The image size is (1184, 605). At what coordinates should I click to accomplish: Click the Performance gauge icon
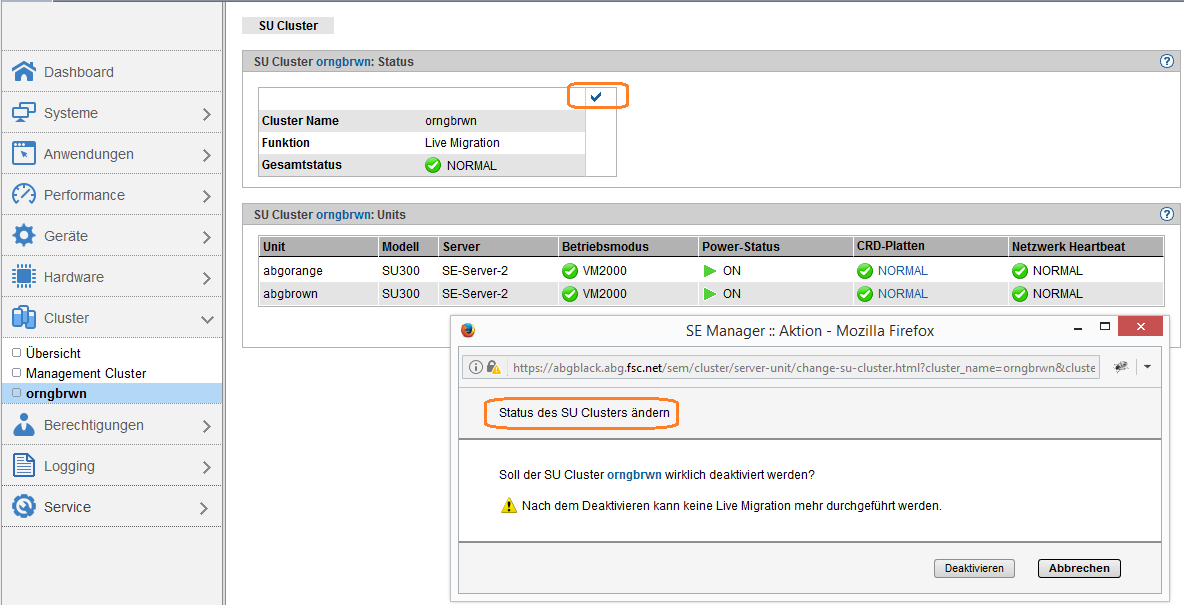24,195
